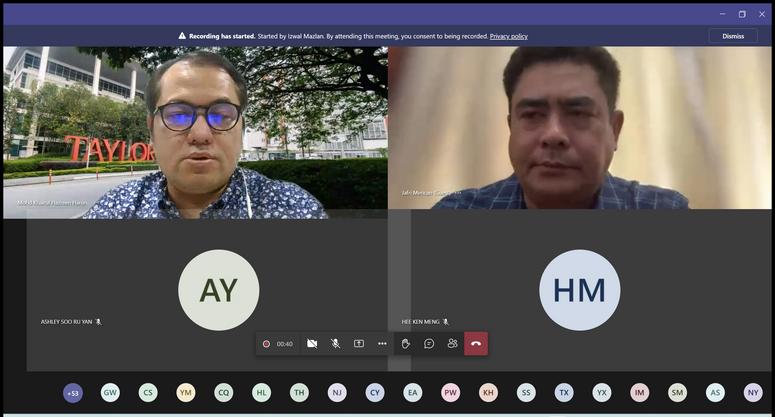Screen dimensions: 775x417
Task: Select the EA participant avatar
Action: (x=413, y=393)
